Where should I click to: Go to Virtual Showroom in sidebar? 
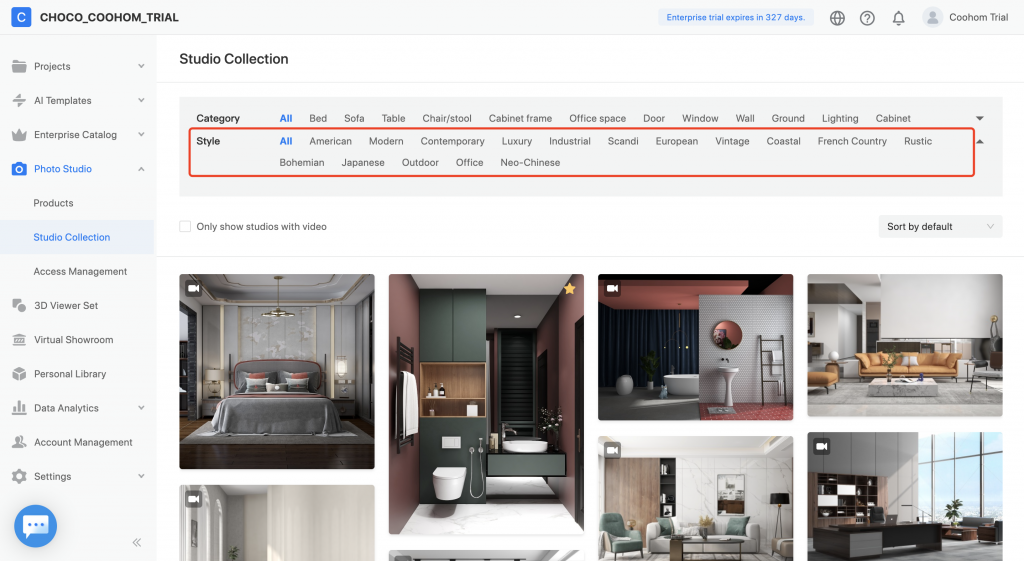coord(73,340)
